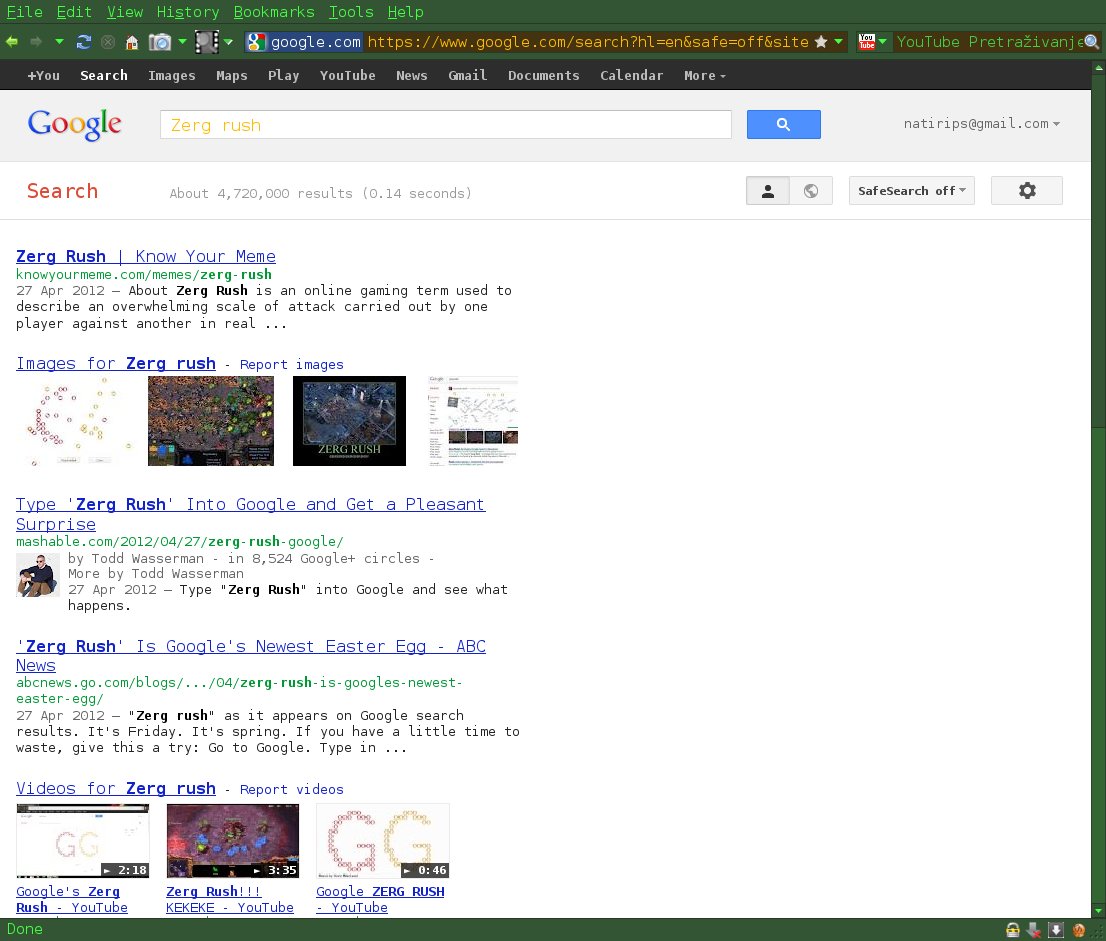Open the SafeSearch off dropdown
The image size is (1106, 941).
[x=911, y=191]
